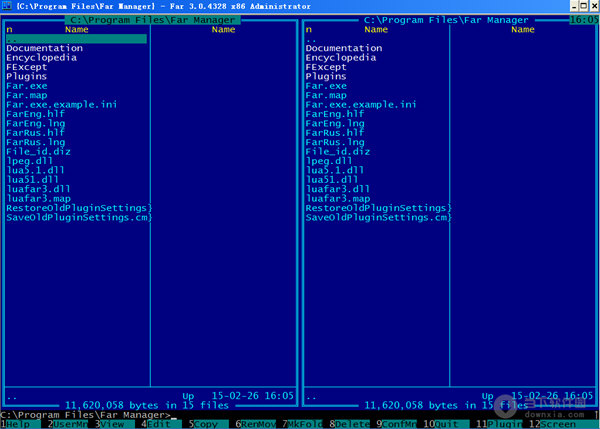Click the 7 MkFold function key
Viewport: 600px width, 429px height.
[303, 424]
